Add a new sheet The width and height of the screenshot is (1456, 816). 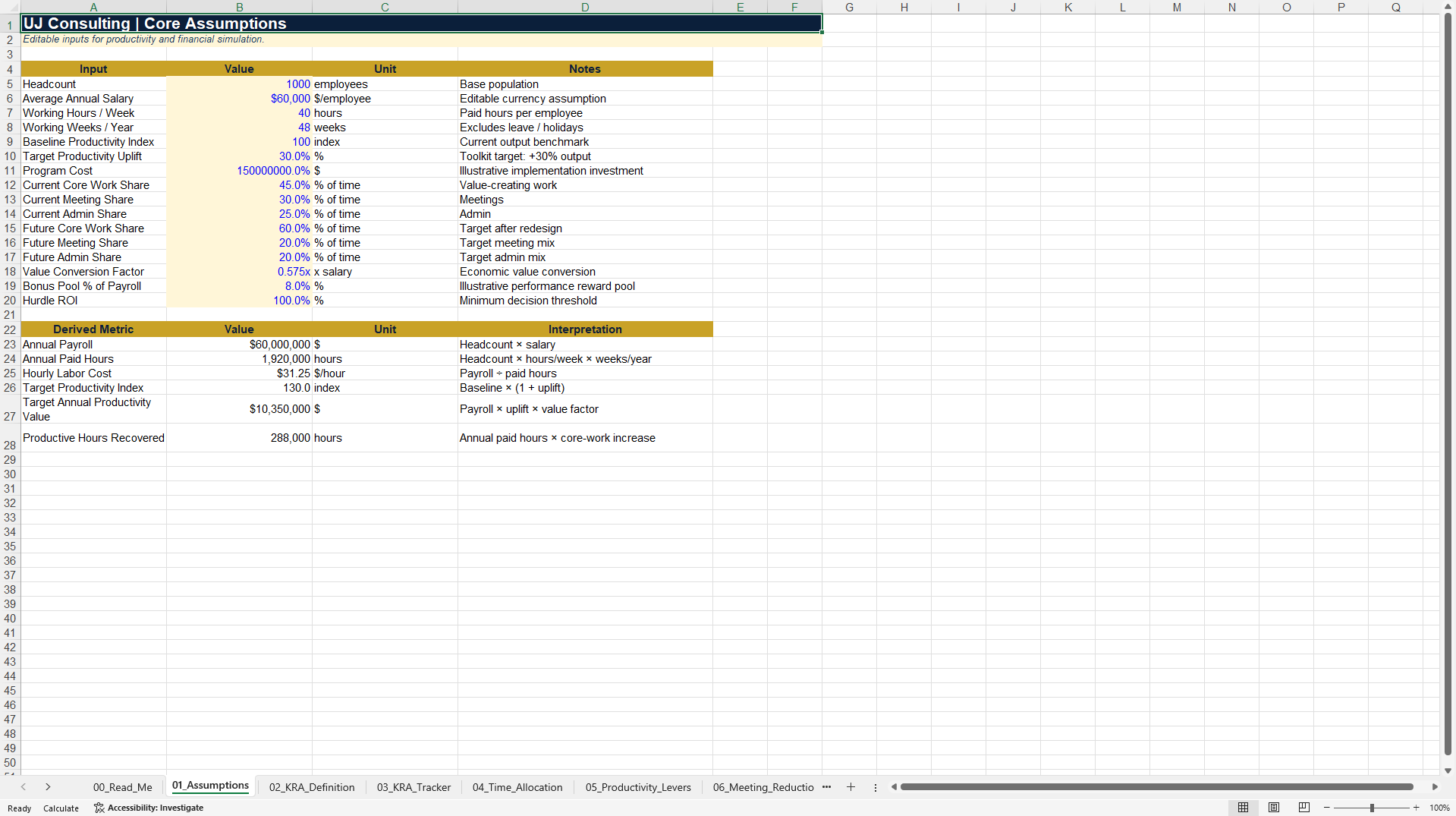(x=851, y=787)
